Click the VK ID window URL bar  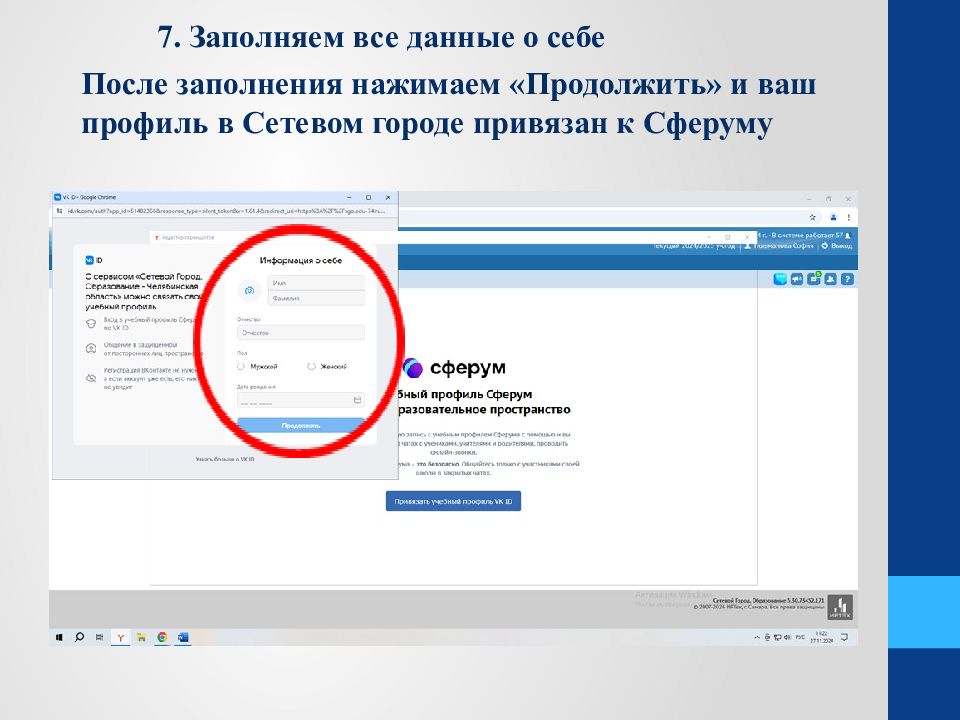pos(226,211)
